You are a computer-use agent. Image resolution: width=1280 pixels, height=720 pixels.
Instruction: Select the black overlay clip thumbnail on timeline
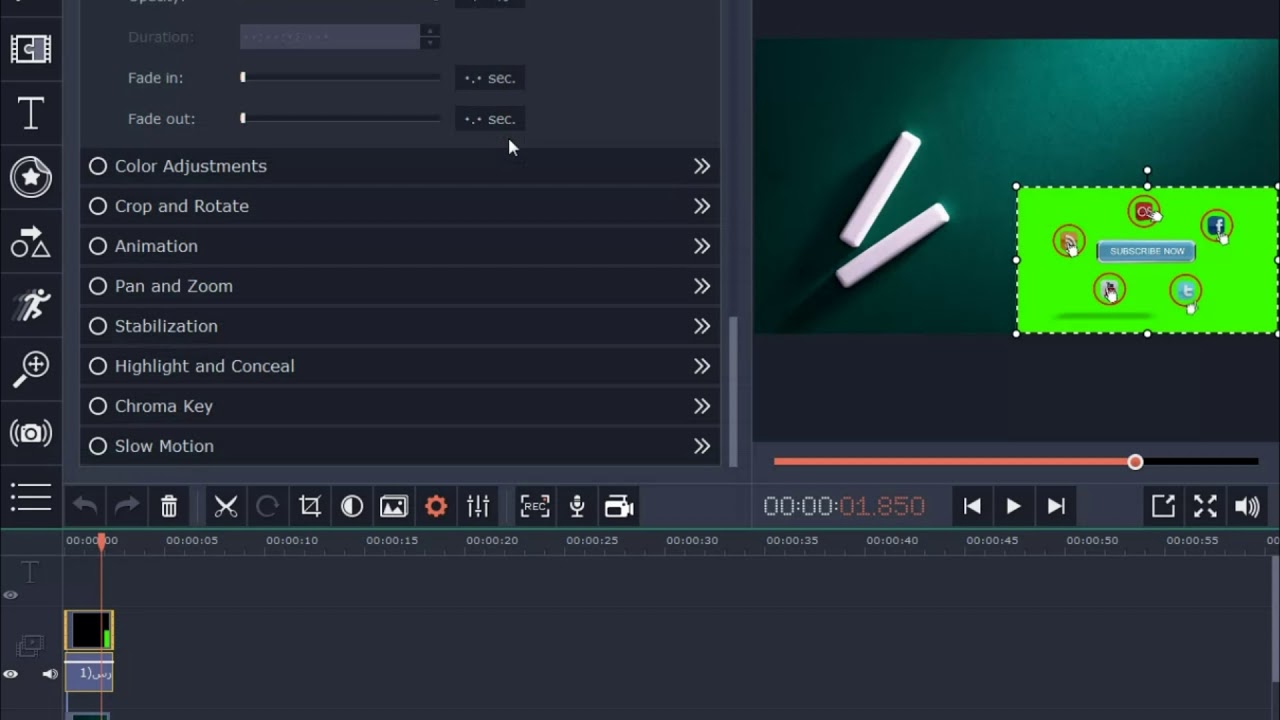click(x=89, y=631)
